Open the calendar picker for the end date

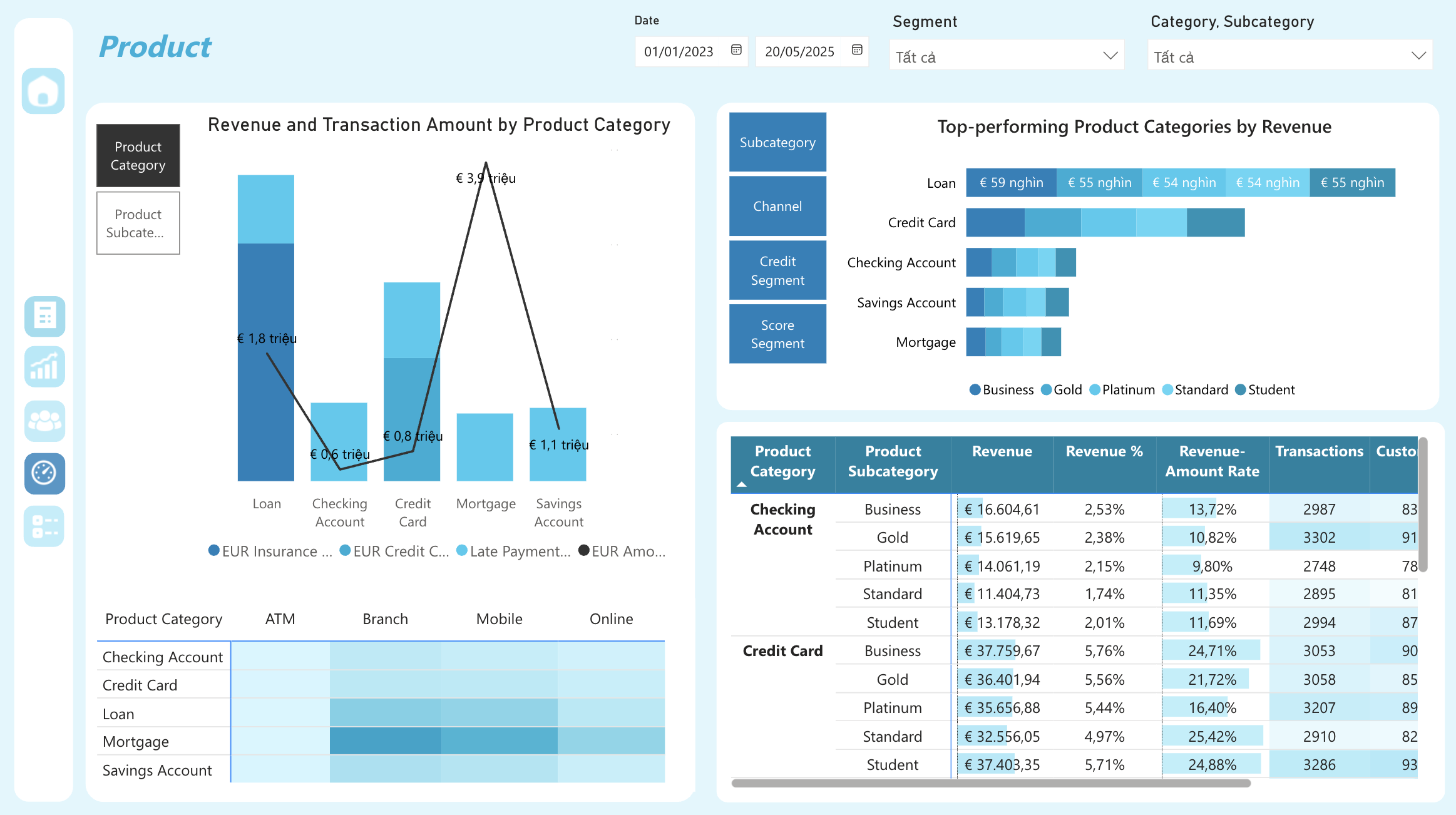(x=856, y=51)
